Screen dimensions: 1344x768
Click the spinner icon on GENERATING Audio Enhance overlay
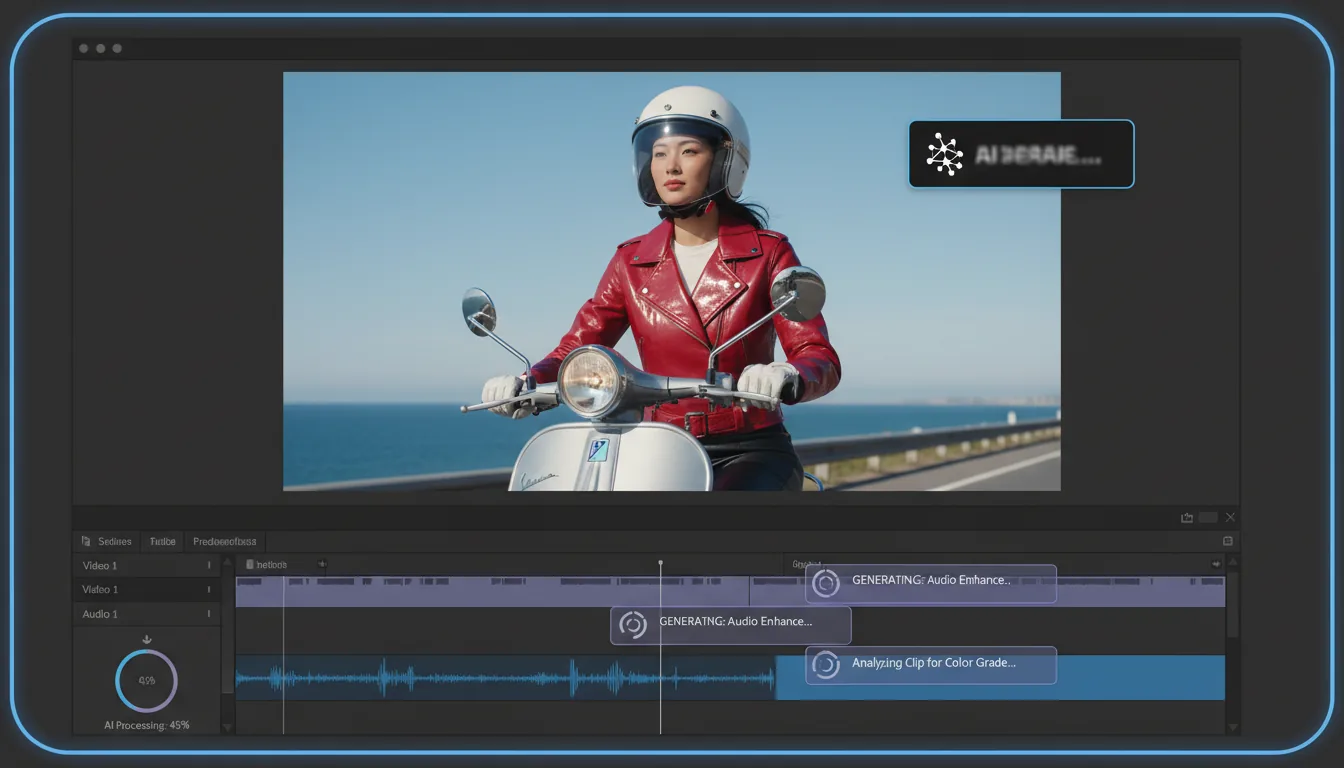click(x=828, y=583)
